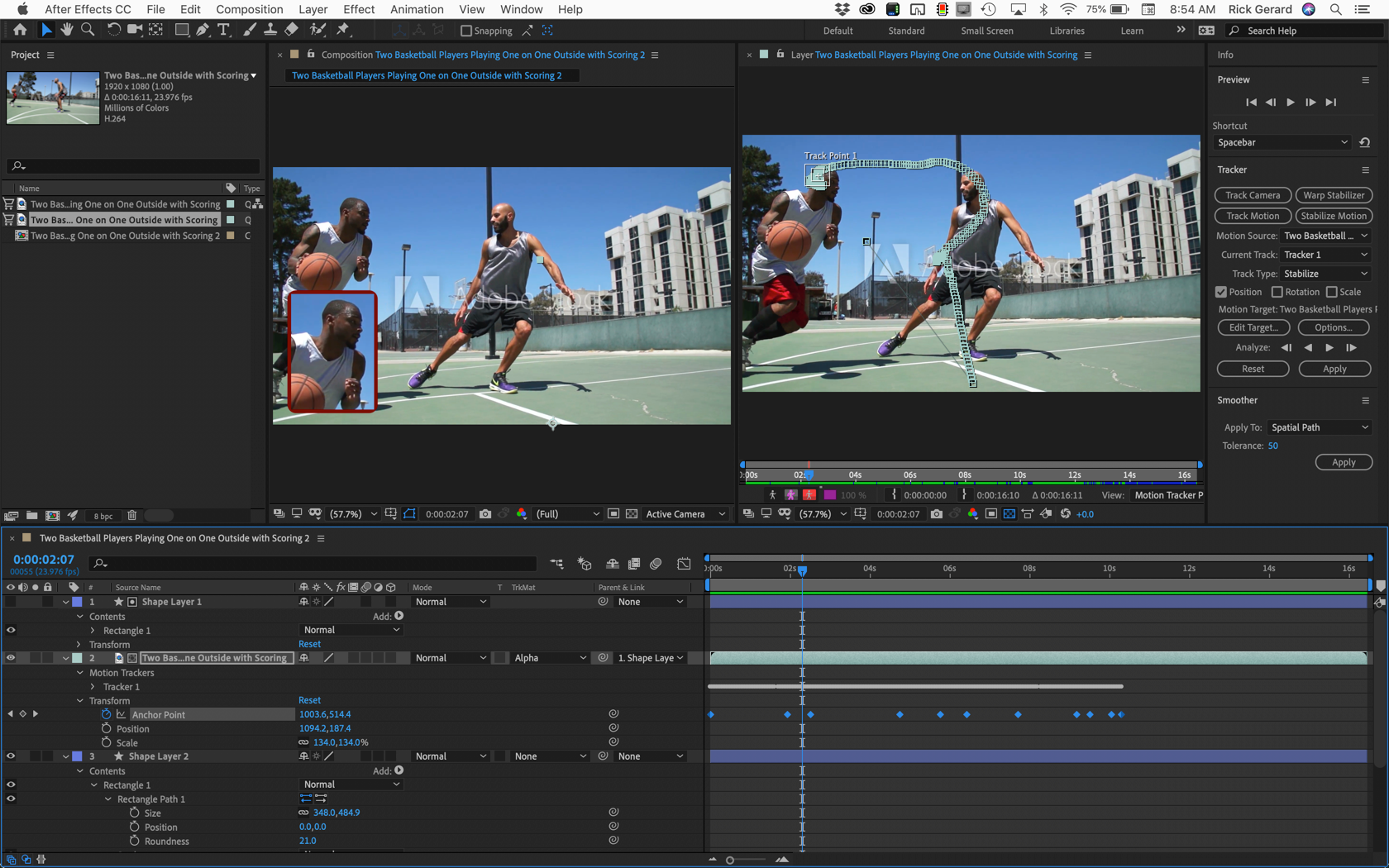Delete selected project item with trash icon
Screen dimensions: 1389x868
(131, 516)
